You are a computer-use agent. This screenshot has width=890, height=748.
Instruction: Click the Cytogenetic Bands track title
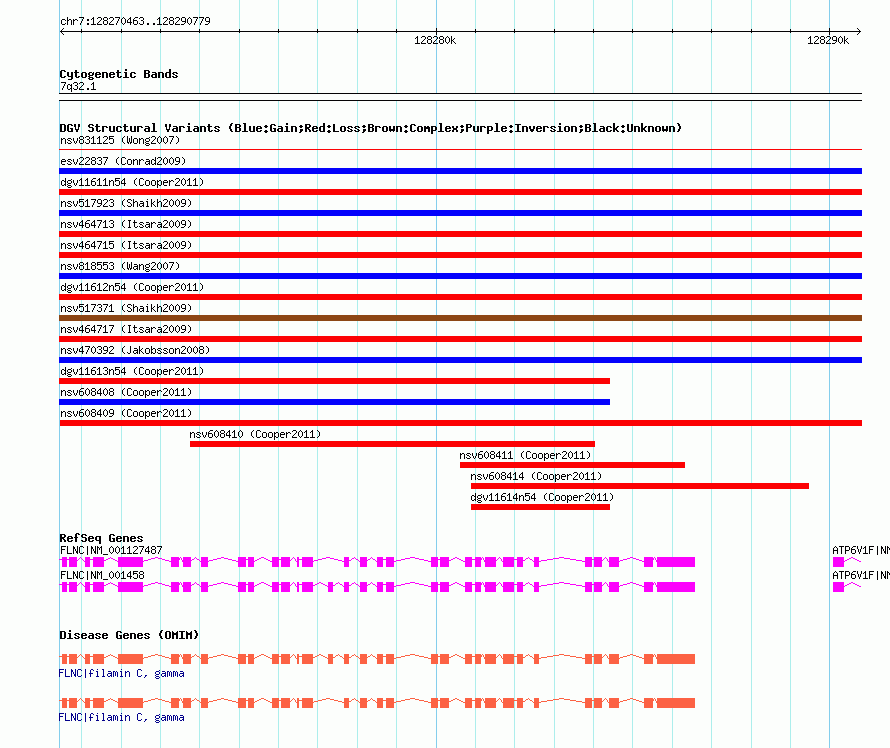(119, 74)
